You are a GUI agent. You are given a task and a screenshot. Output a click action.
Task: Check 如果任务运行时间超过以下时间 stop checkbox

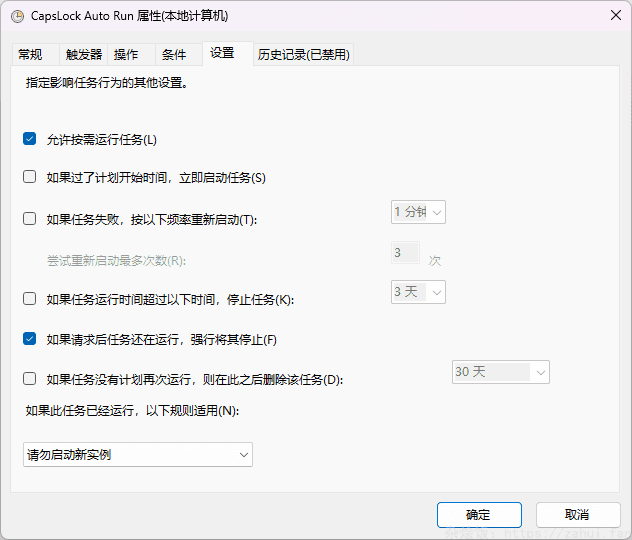pyautogui.click(x=30, y=298)
